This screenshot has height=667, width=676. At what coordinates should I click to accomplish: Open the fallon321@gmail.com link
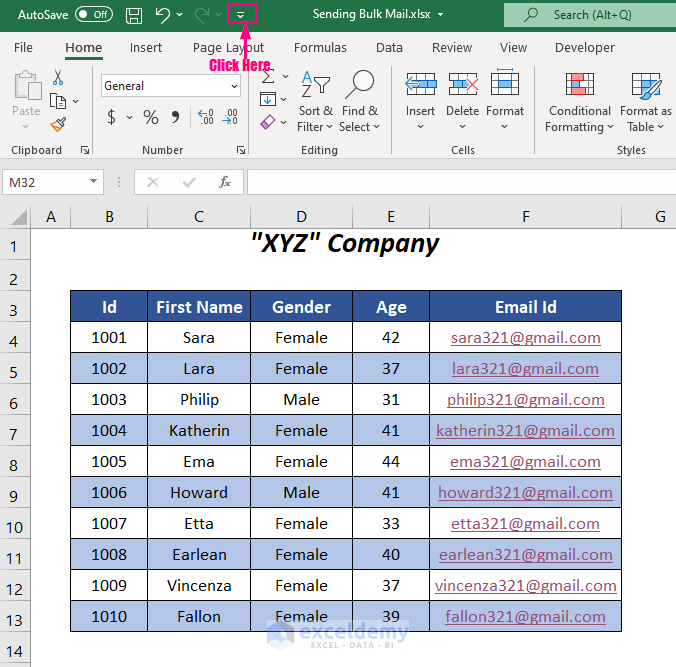525,617
